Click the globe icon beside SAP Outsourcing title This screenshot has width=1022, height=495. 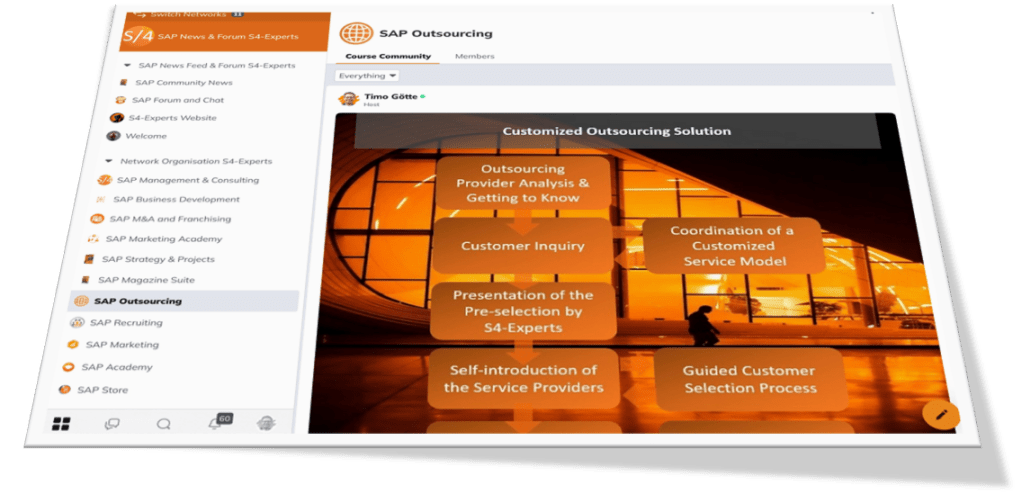[x=357, y=33]
